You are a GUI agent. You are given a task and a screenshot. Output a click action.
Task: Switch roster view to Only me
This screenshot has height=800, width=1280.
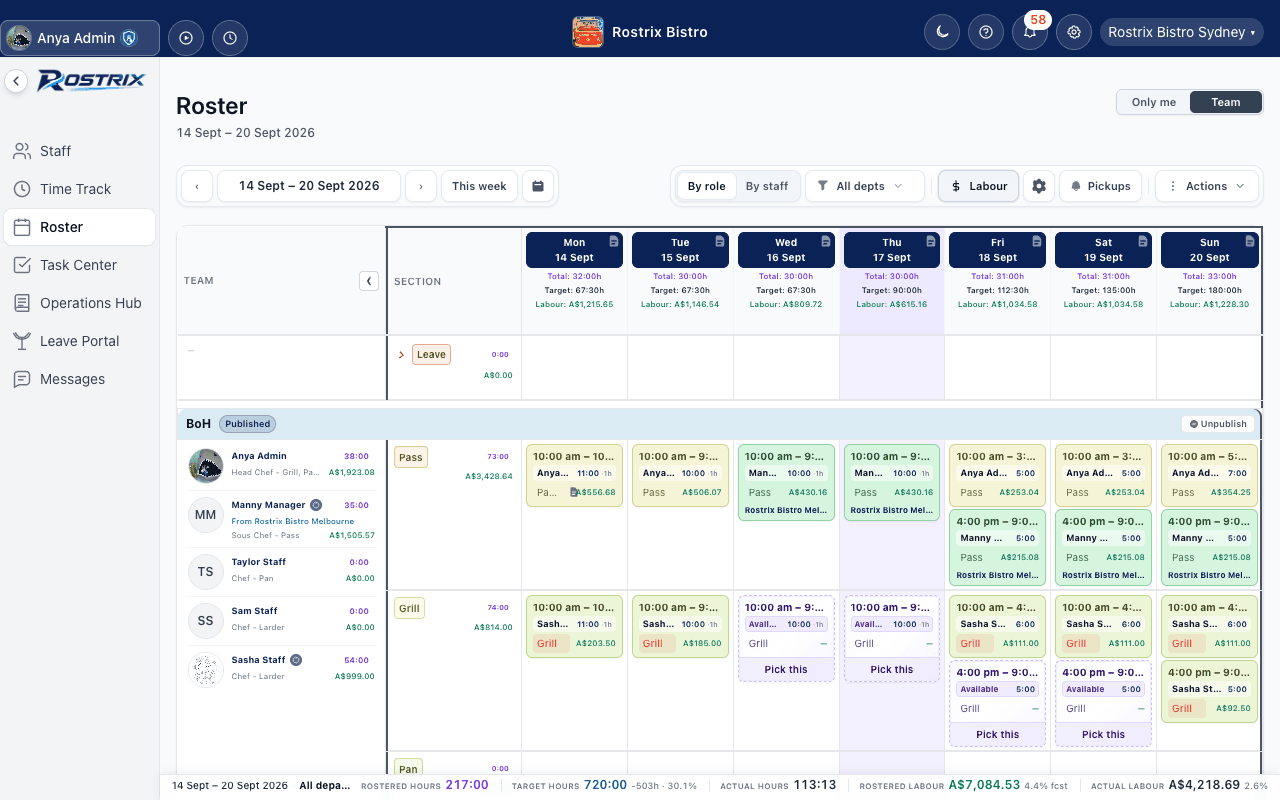click(1154, 102)
